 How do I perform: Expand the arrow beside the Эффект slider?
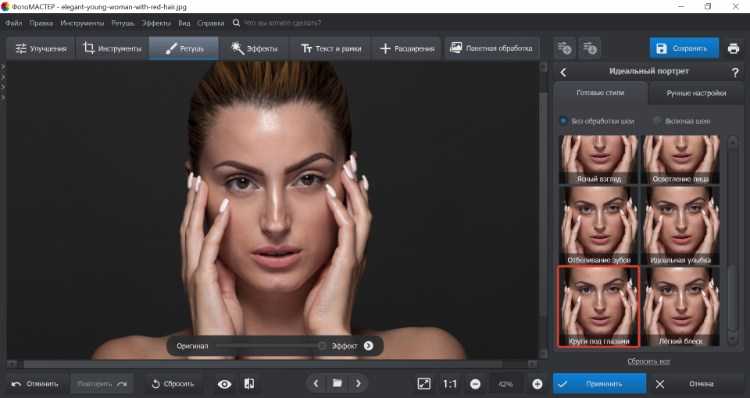click(368, 345)
